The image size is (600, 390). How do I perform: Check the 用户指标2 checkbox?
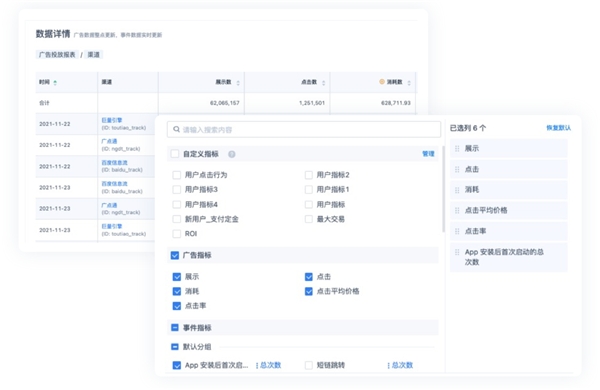click(309, 175)
